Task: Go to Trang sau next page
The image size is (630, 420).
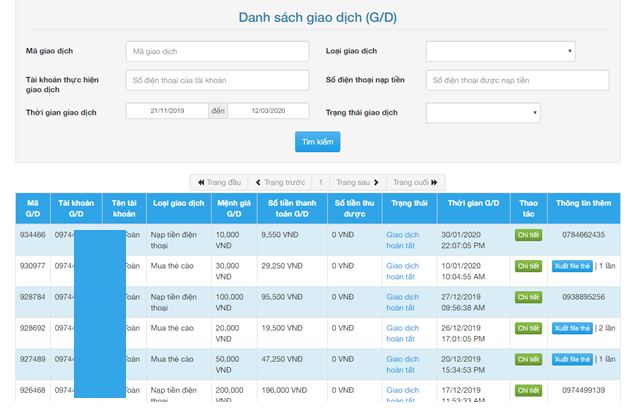Action: click(358, 182)
